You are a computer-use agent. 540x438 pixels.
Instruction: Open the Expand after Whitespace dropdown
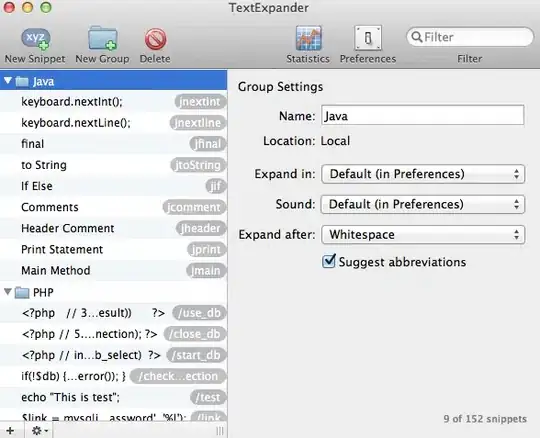423,234
